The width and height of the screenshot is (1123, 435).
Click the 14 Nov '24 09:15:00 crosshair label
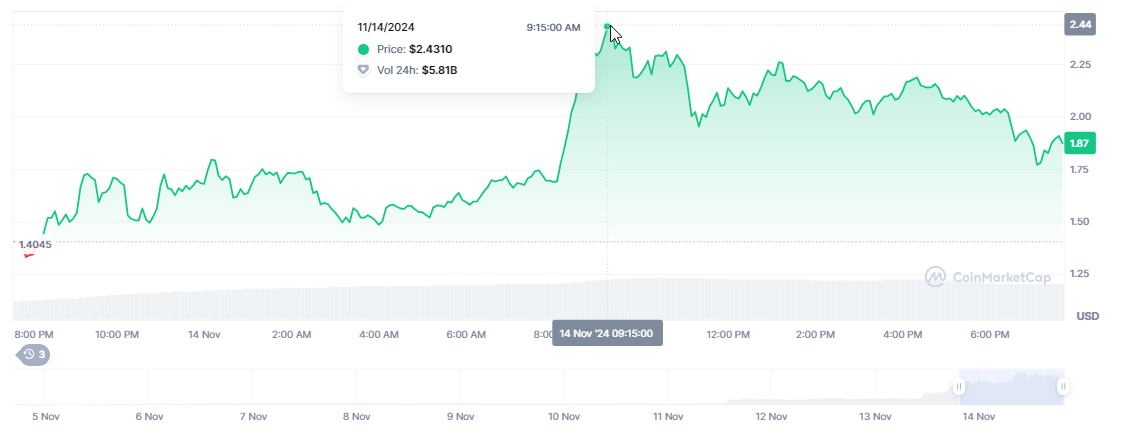point(607,333)
